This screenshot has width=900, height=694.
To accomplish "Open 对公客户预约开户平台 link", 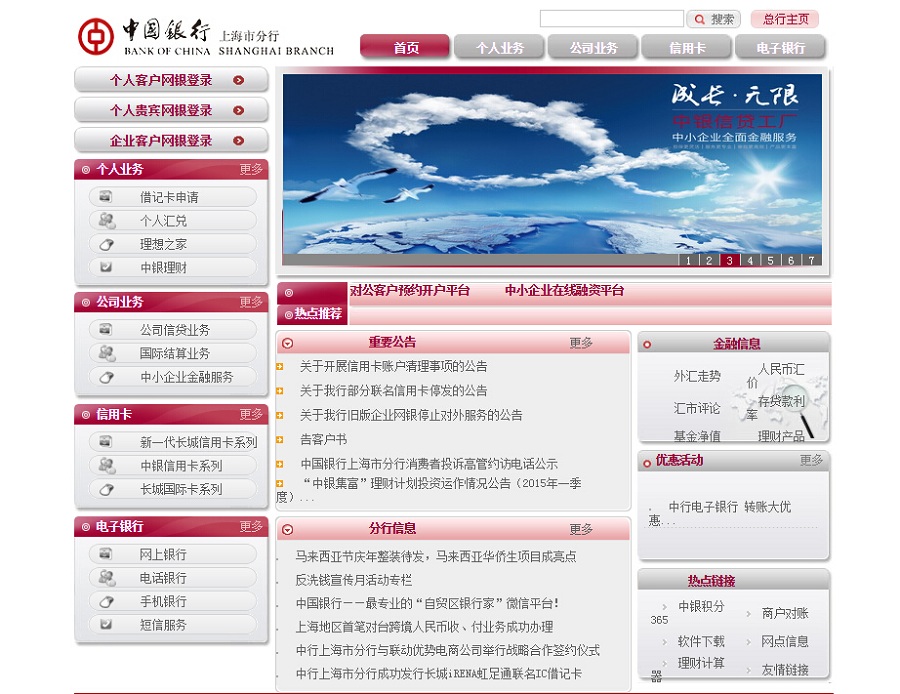I will [410, 290].
